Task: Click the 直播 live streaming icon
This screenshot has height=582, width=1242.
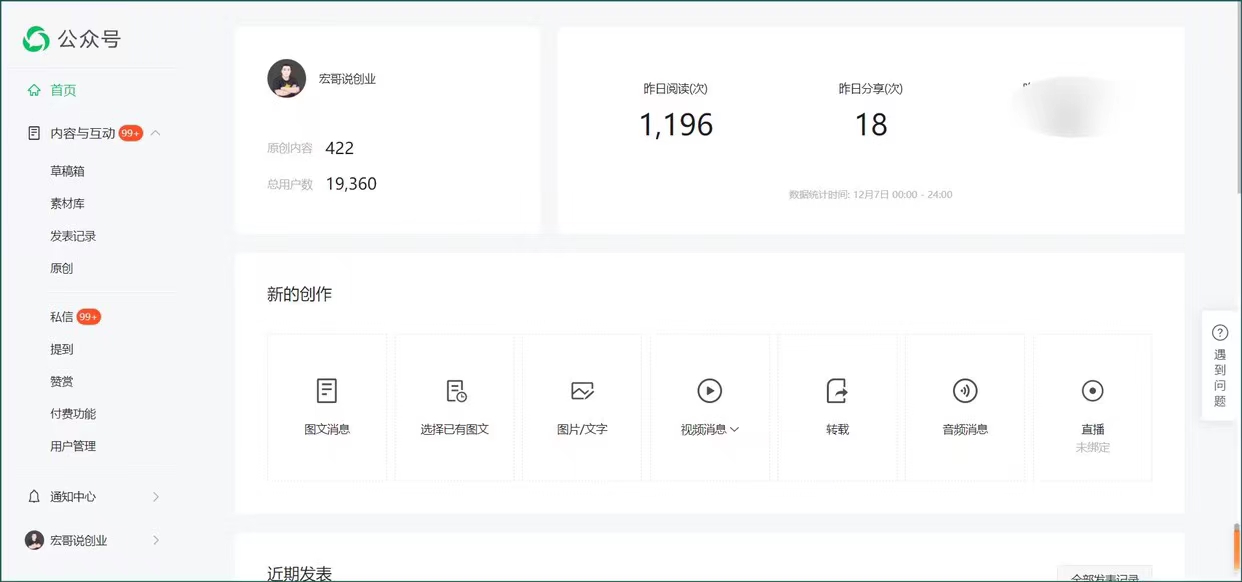Action: [1092, 391]
